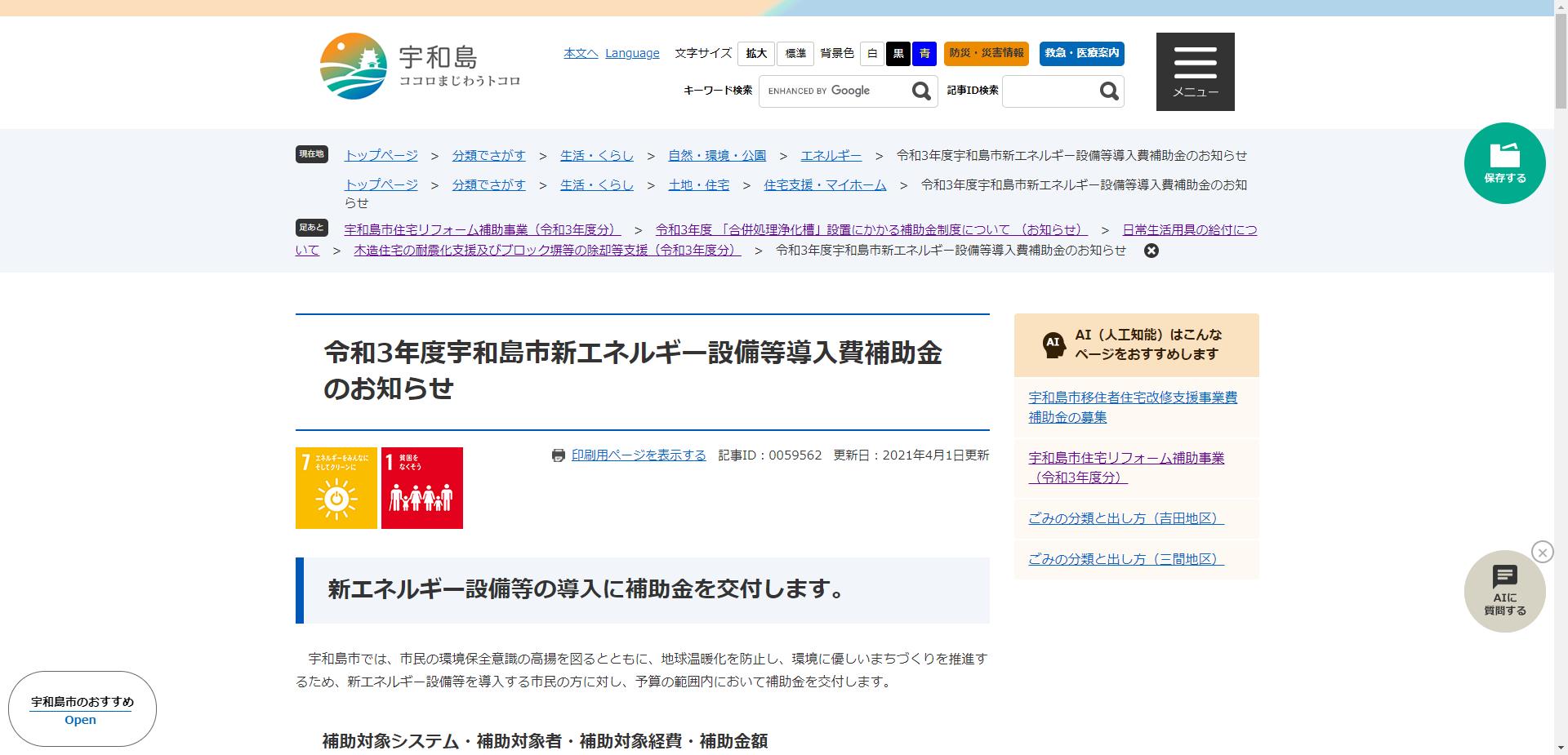This screenshot has height=755, width=1568.
Task: Switch text size to 拡大
Action: pyautogui.click(x=755, y=53)
